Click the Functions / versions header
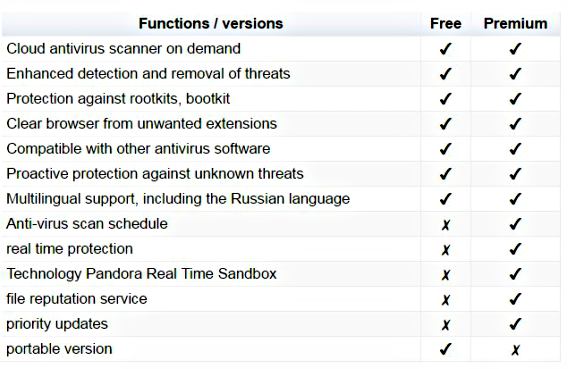Screen dimensions: 568x369 click(211, 24)
